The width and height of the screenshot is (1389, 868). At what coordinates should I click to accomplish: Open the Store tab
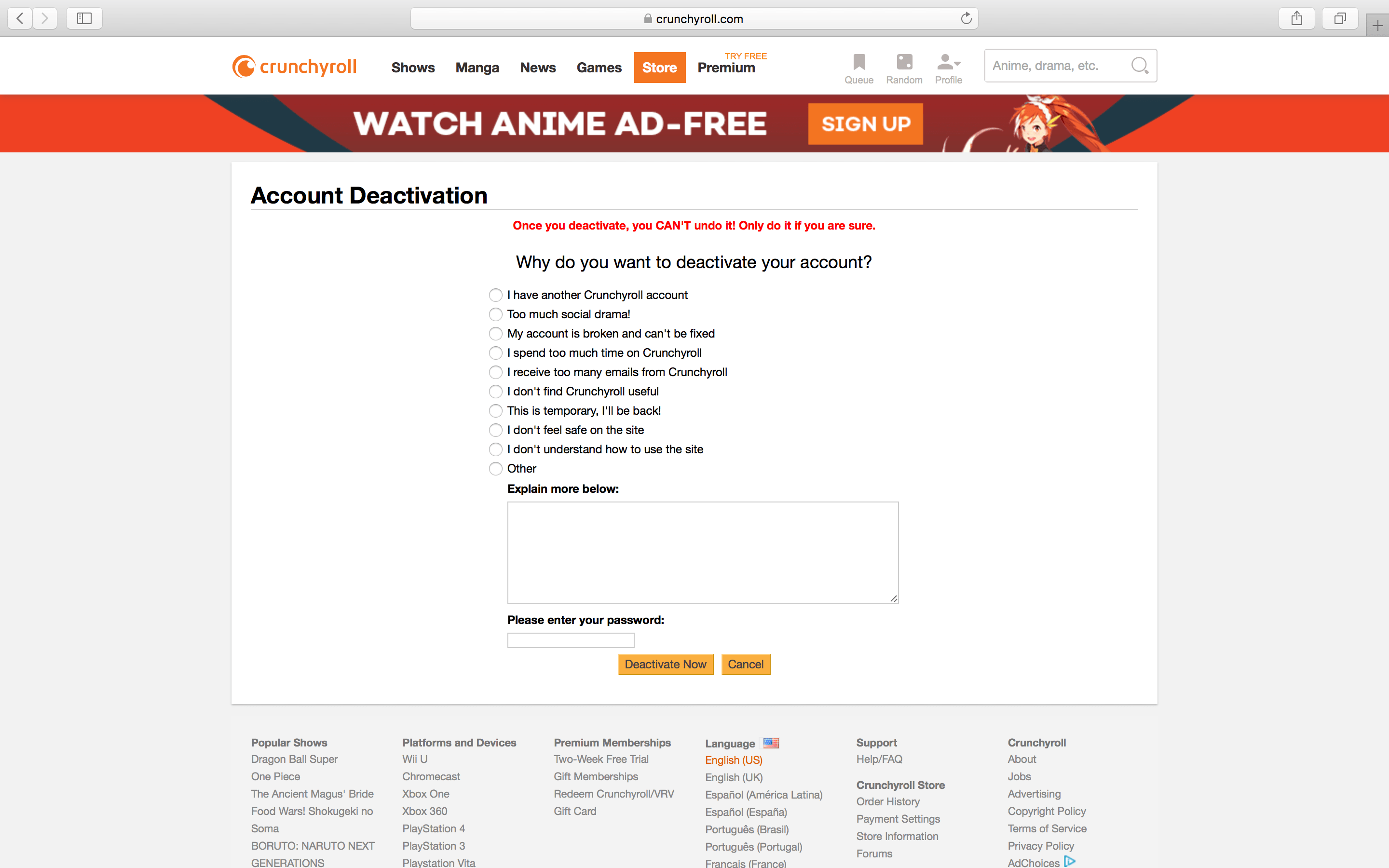[659, 68]
